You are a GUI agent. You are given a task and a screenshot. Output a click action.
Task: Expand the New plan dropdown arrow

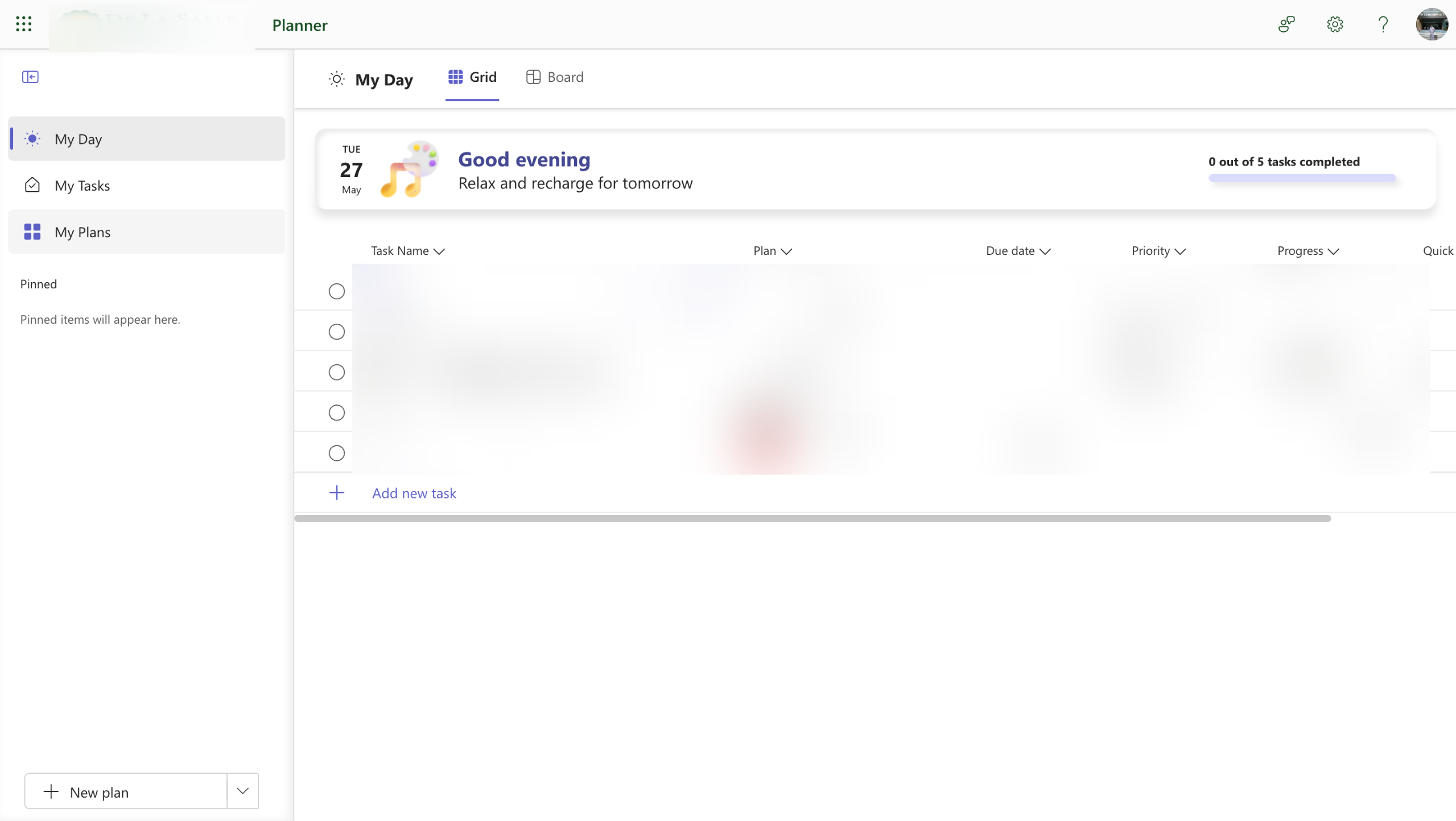pos(243,791)
